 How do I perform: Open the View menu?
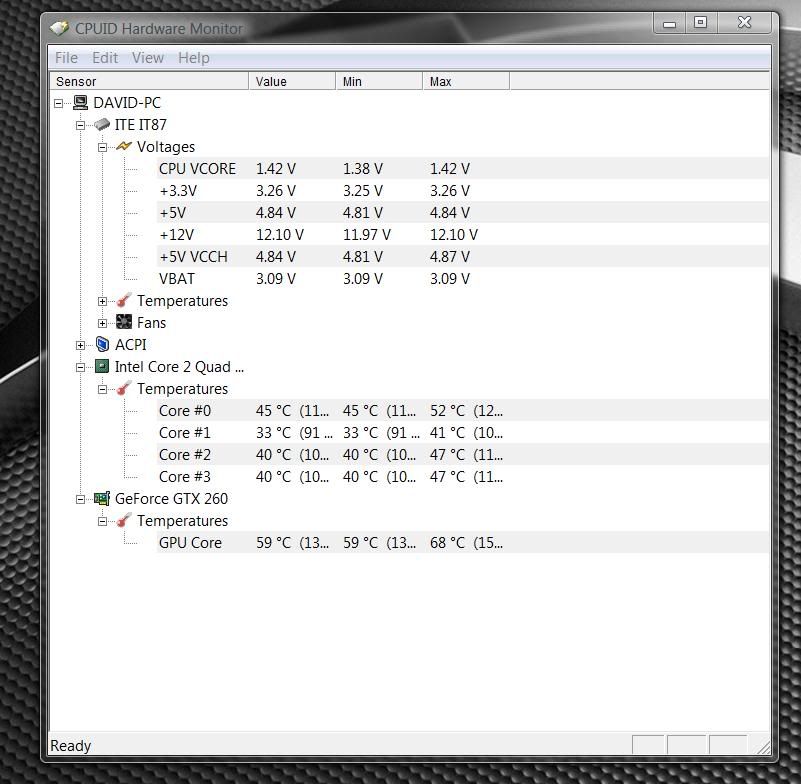click(147, 58)
